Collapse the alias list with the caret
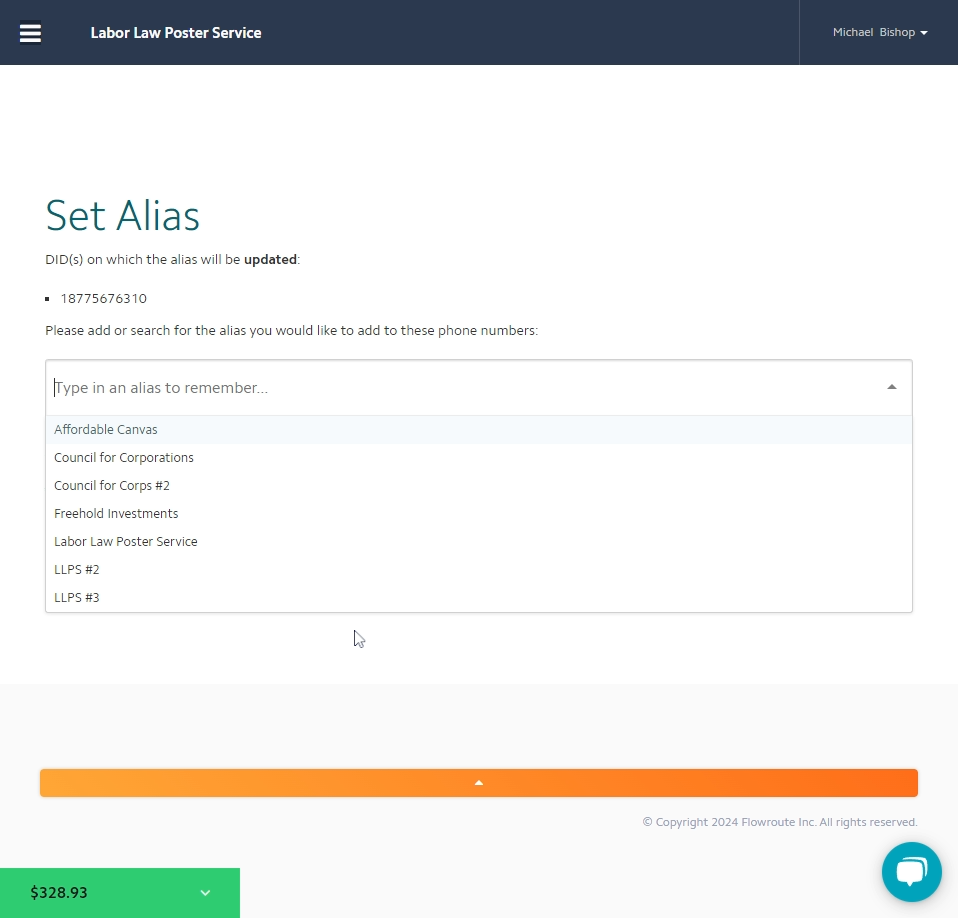The height and width of the screenshot is (918, 958). 891,388
